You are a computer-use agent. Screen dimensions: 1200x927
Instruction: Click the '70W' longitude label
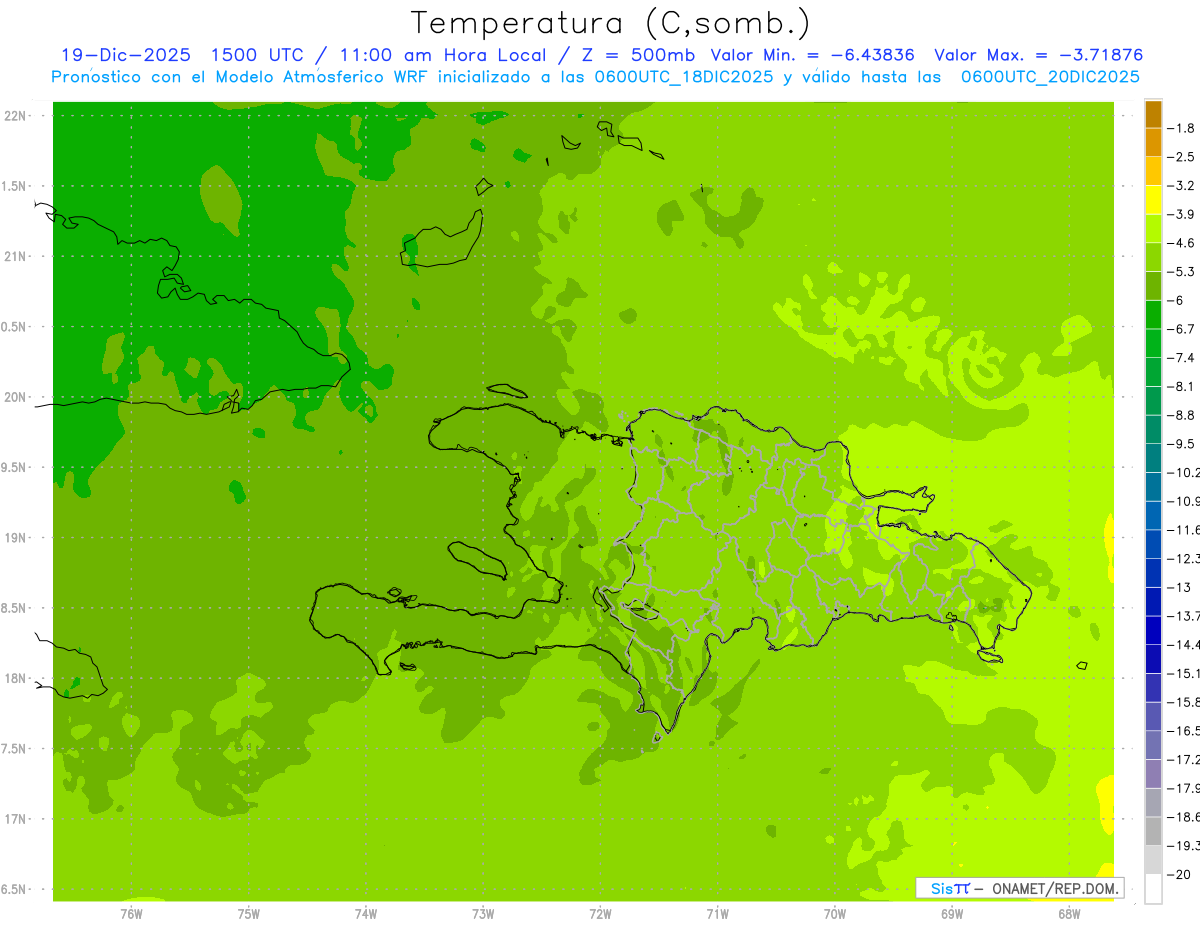835,914
